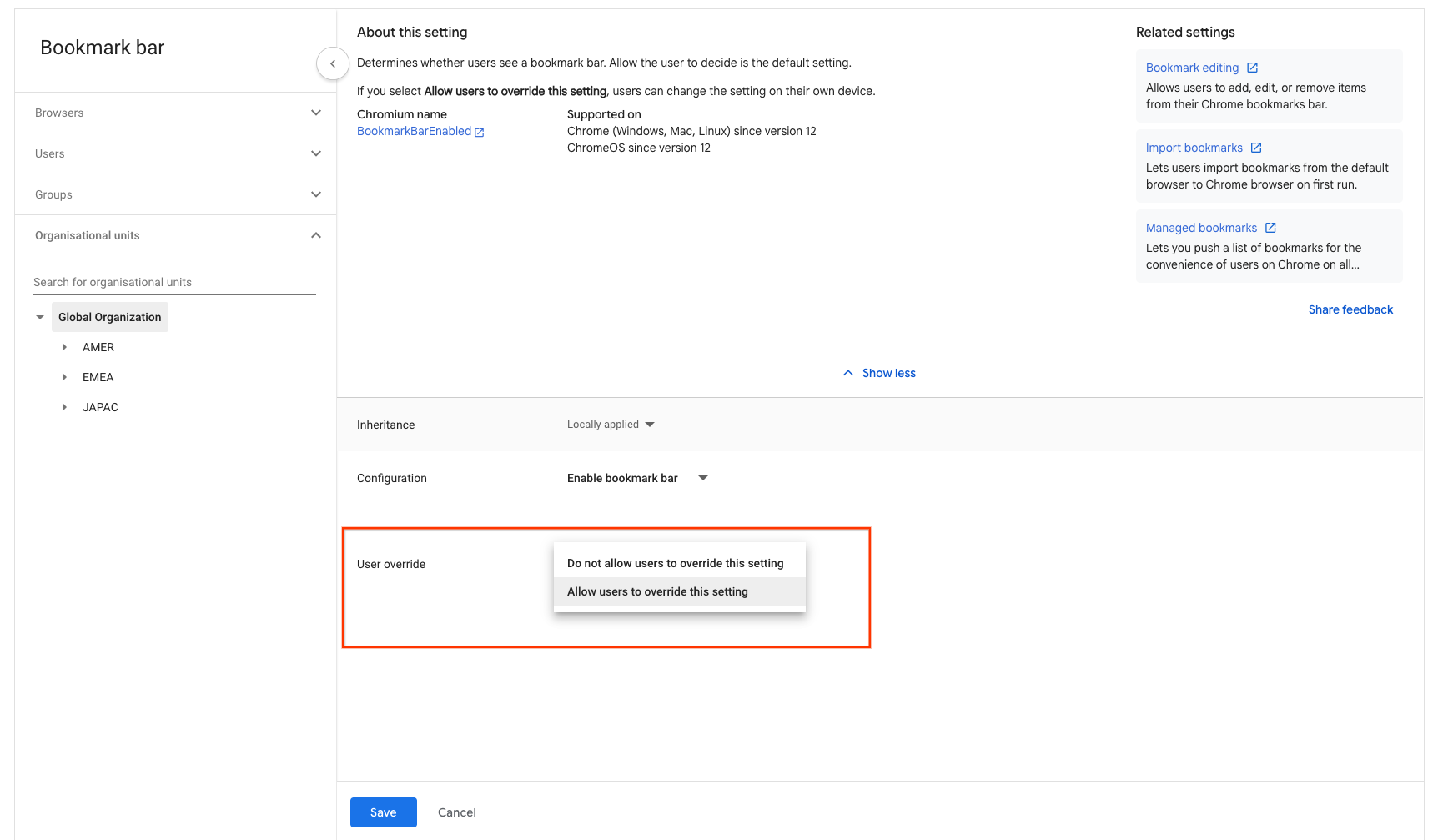The image size is (1443, 840).
Task: Click the Search for organisational units field
Action: click(174, 282)
